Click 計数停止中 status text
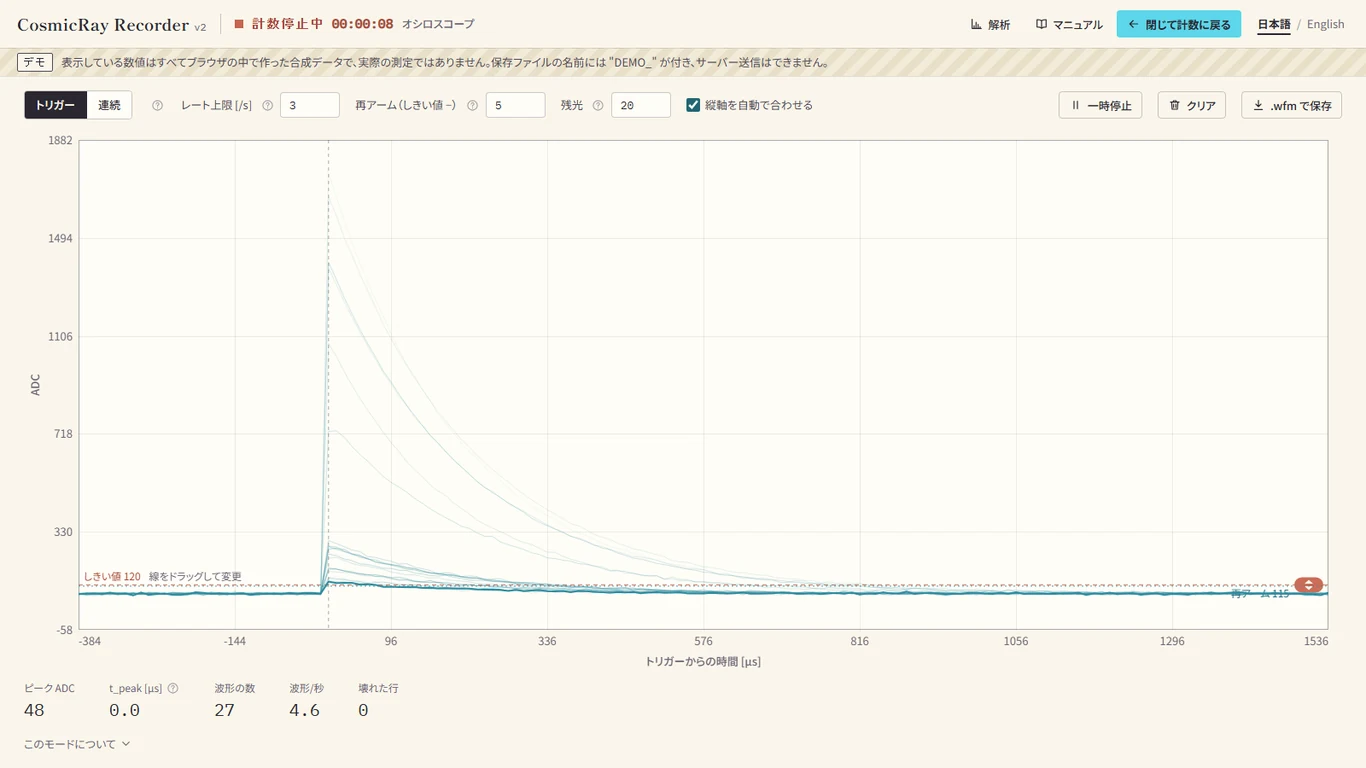The width and height of the screenshot is (1366, 768). (287, 24)
